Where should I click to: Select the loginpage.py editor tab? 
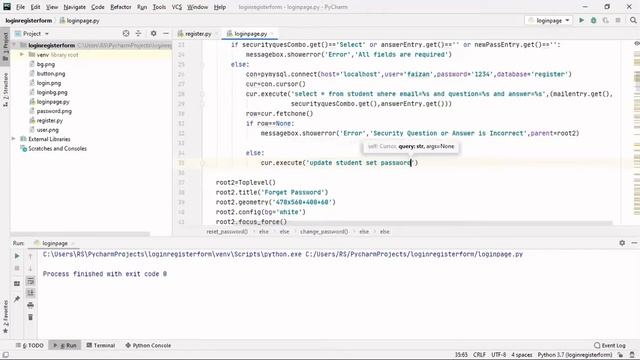click(x=250, y=34)
